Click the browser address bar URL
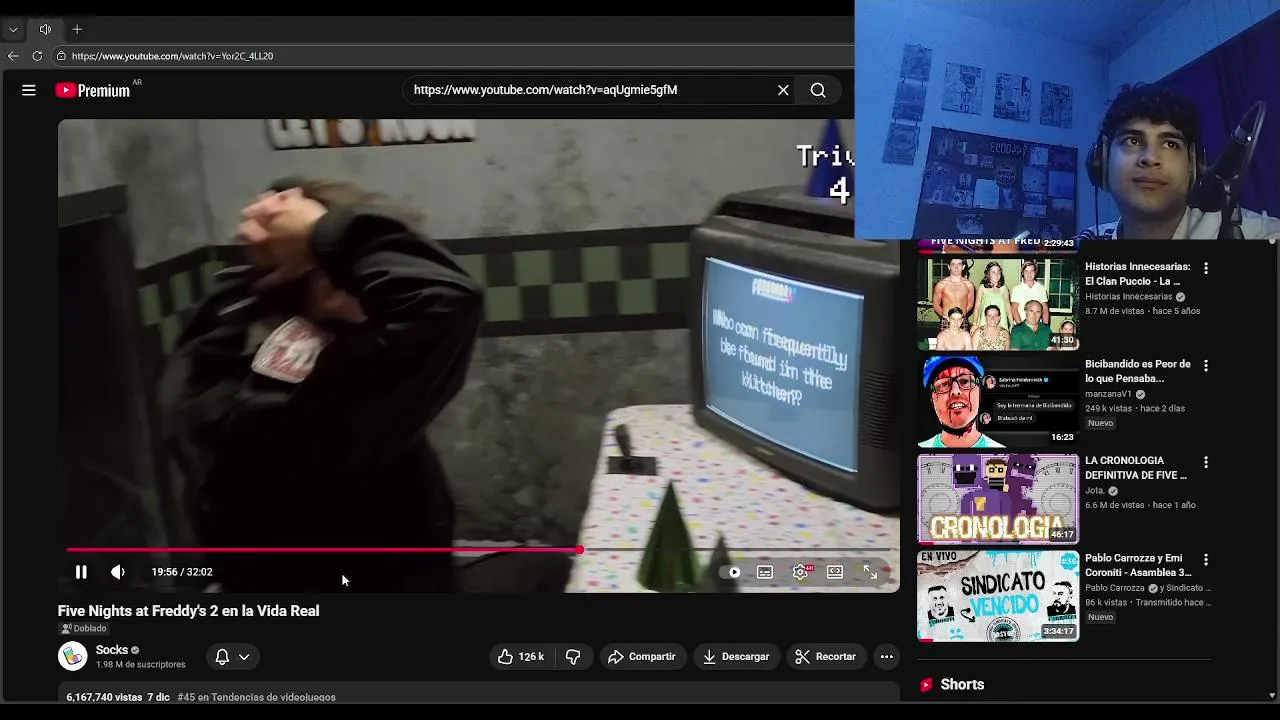Screen dimensions: 1280x720 pyautogui.click(x=172, y=56)
